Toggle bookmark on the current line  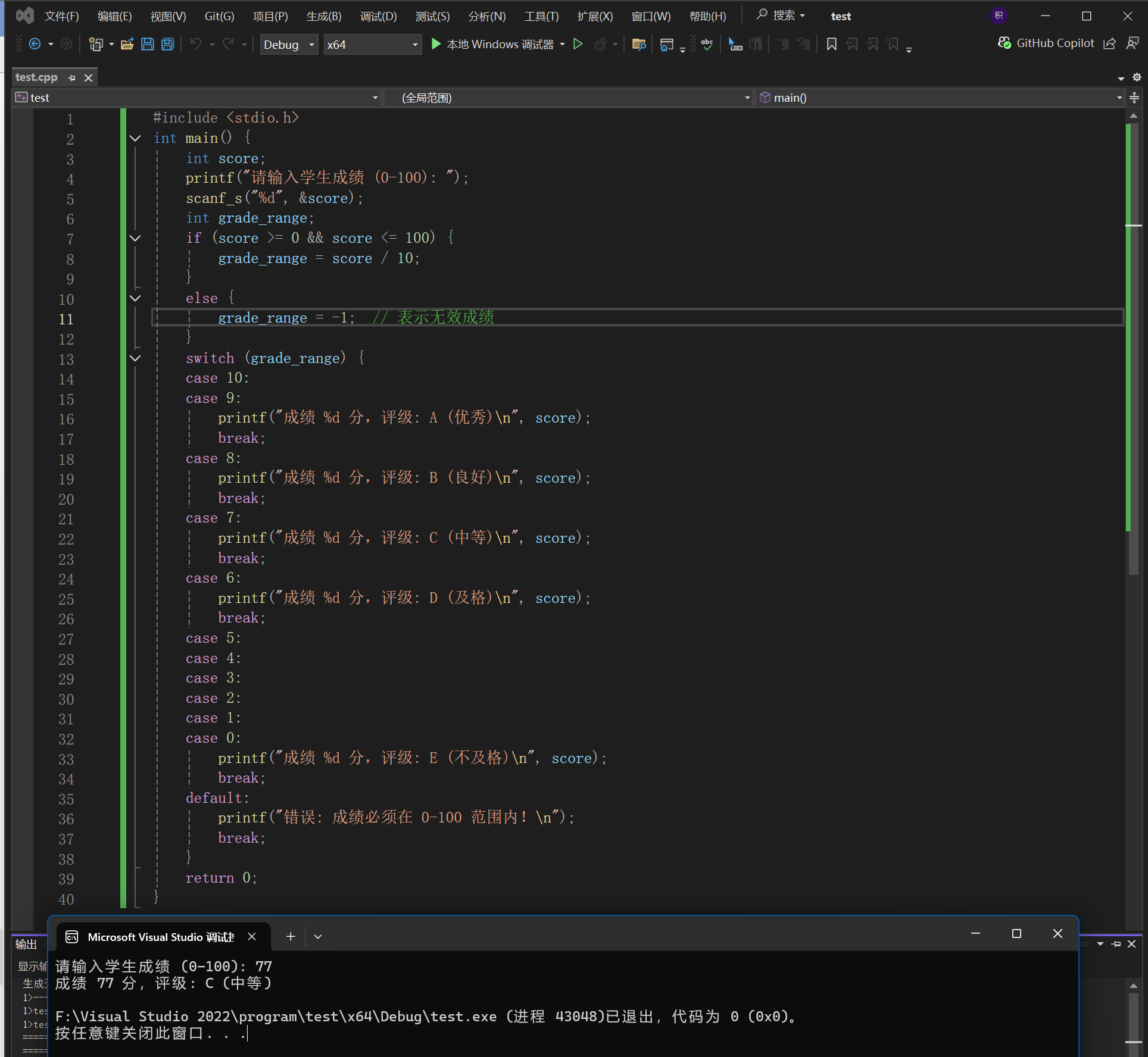832,44
